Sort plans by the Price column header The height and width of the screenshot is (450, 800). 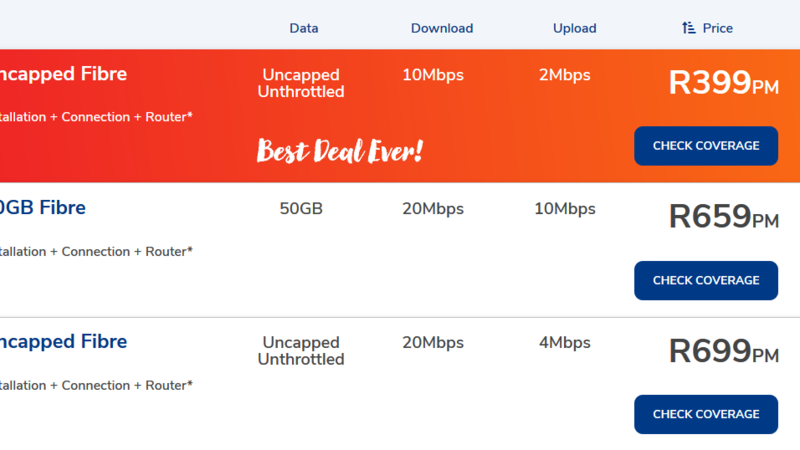click(717, 28)
